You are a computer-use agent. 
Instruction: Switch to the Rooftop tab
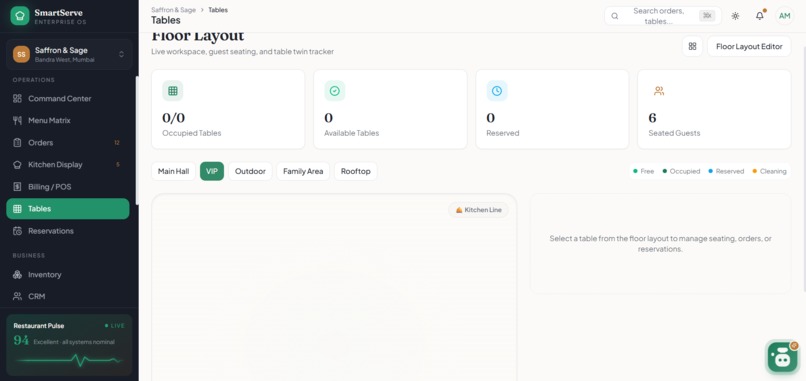click(x=356, y=171)
